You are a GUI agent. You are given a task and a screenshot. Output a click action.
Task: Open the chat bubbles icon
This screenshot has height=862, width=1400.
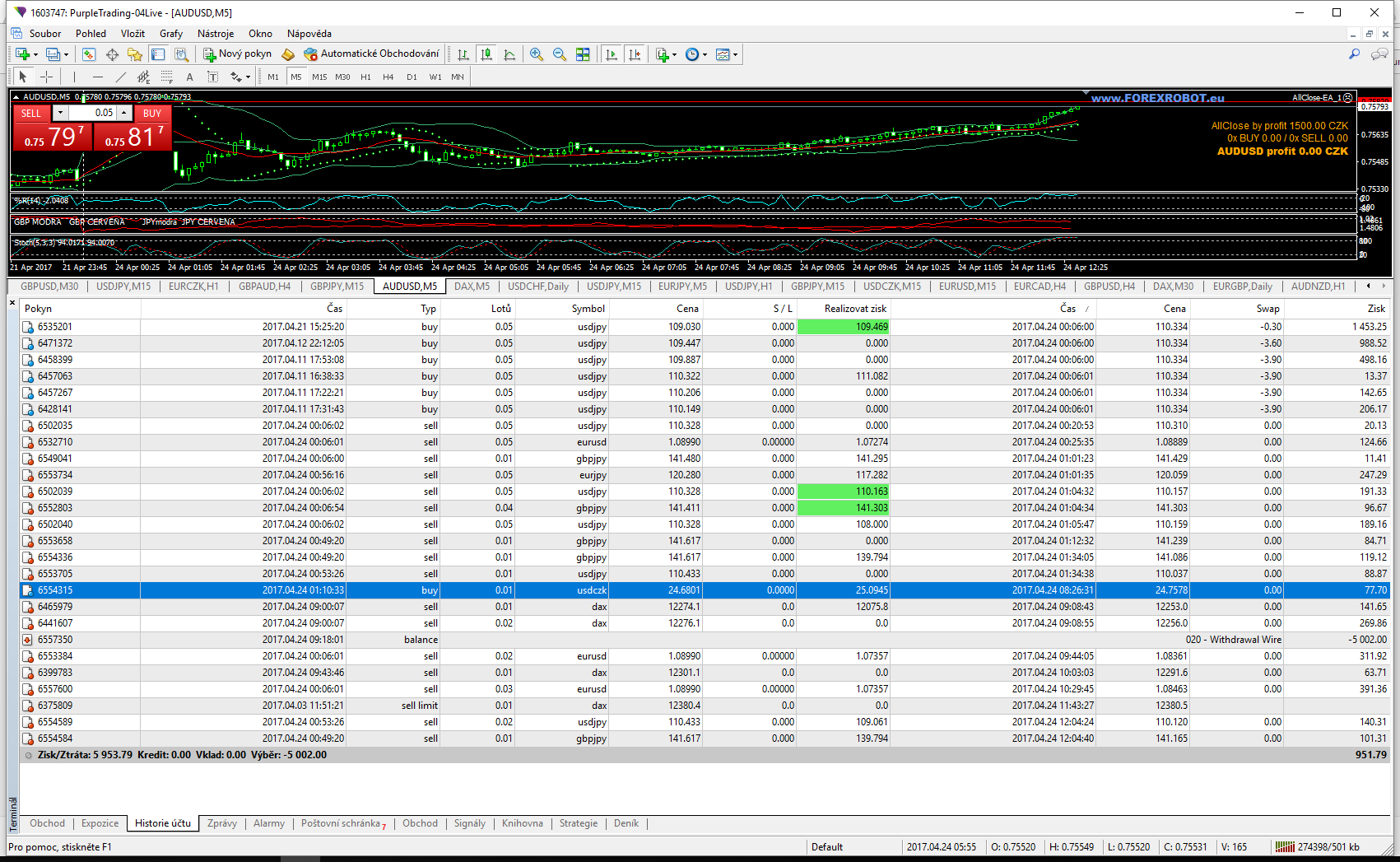click(1379, 54)
